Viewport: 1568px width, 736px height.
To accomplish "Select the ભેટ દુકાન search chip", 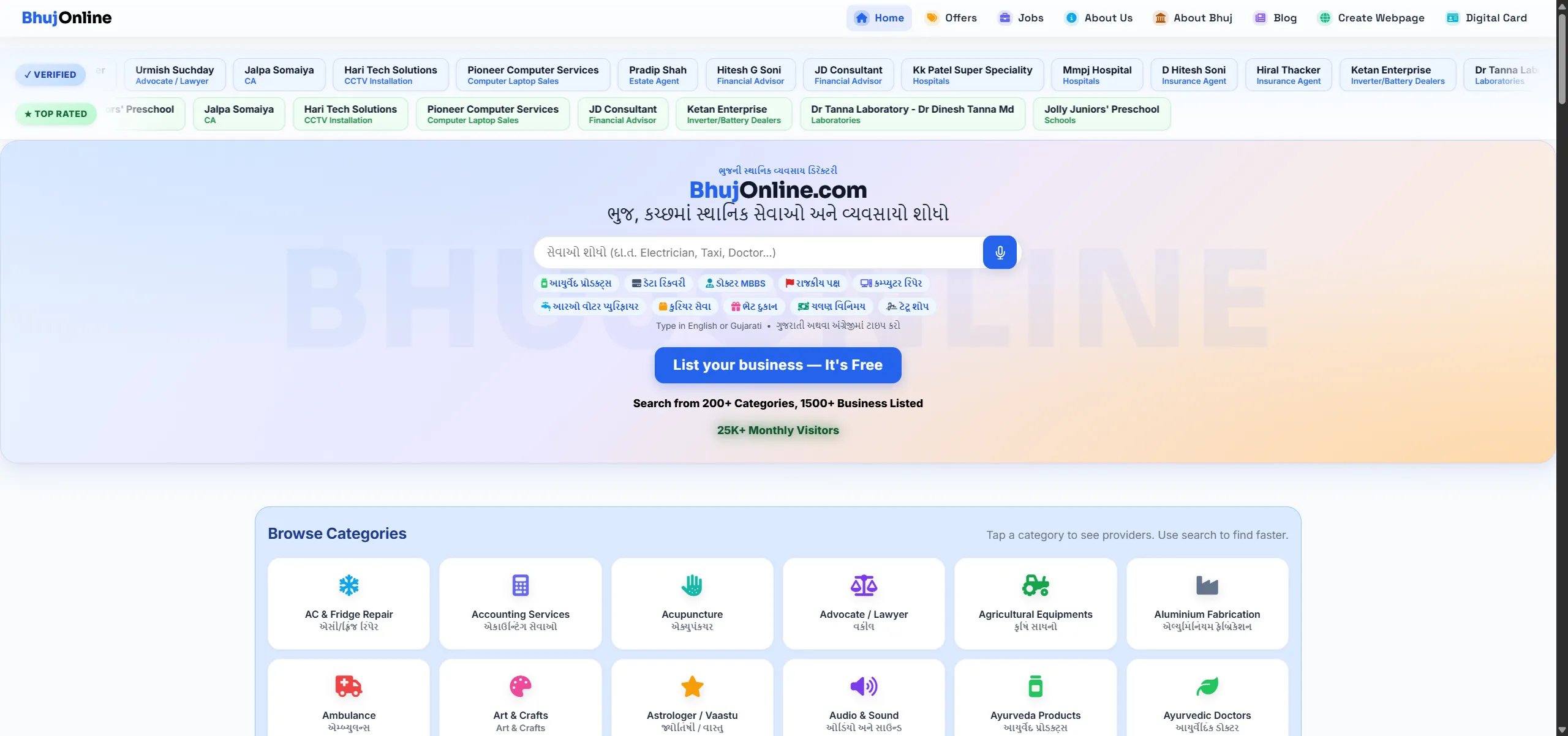I will coord(754,306).
